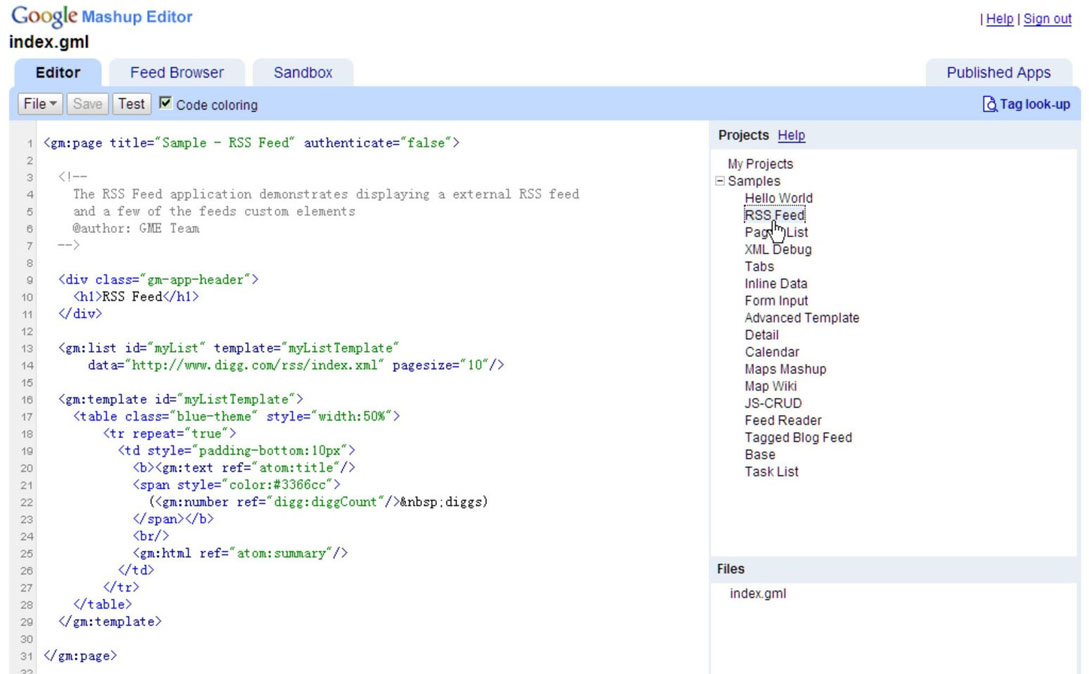This screenshot has width=1089, height=674.
Task: Open the Help link at top right
Action: (x=999, y=19)
